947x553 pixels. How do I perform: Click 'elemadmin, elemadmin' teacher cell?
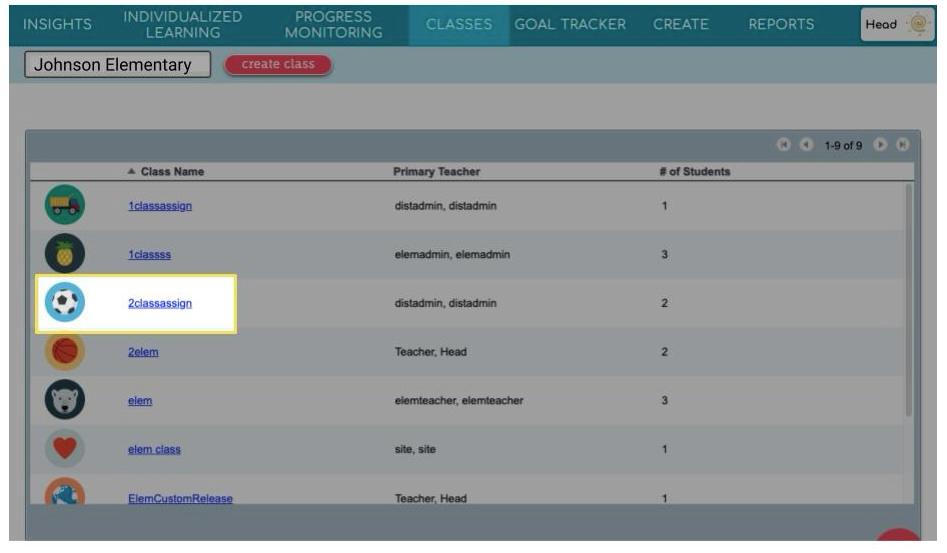(452, 254)
